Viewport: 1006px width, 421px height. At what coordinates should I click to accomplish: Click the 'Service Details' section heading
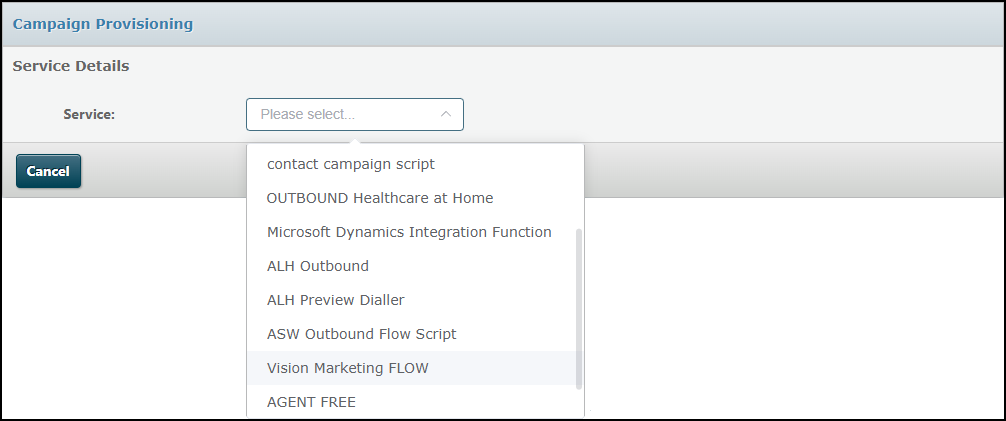[71, 67]
